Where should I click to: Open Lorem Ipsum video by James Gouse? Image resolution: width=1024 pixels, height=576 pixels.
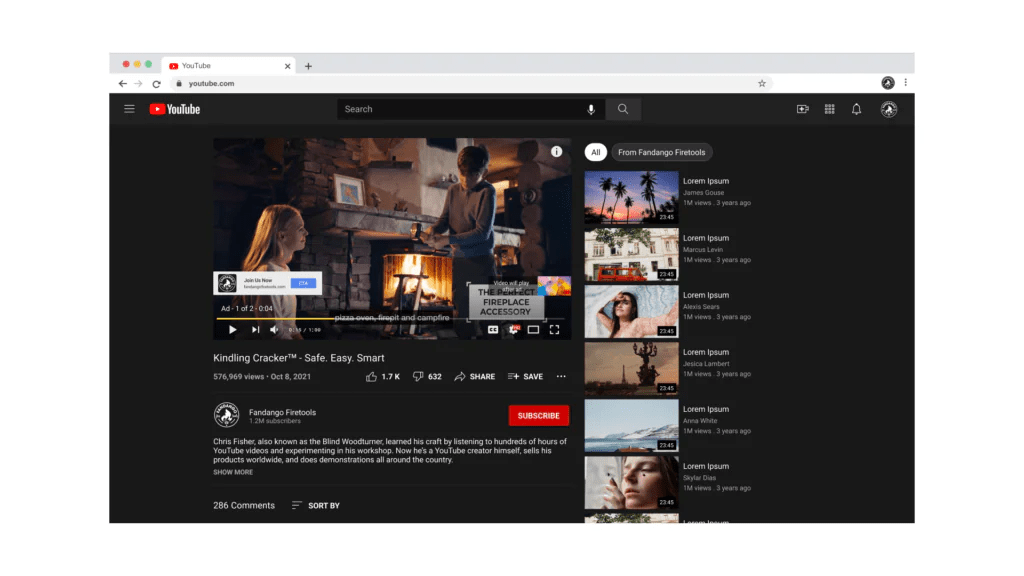[706, 181]
